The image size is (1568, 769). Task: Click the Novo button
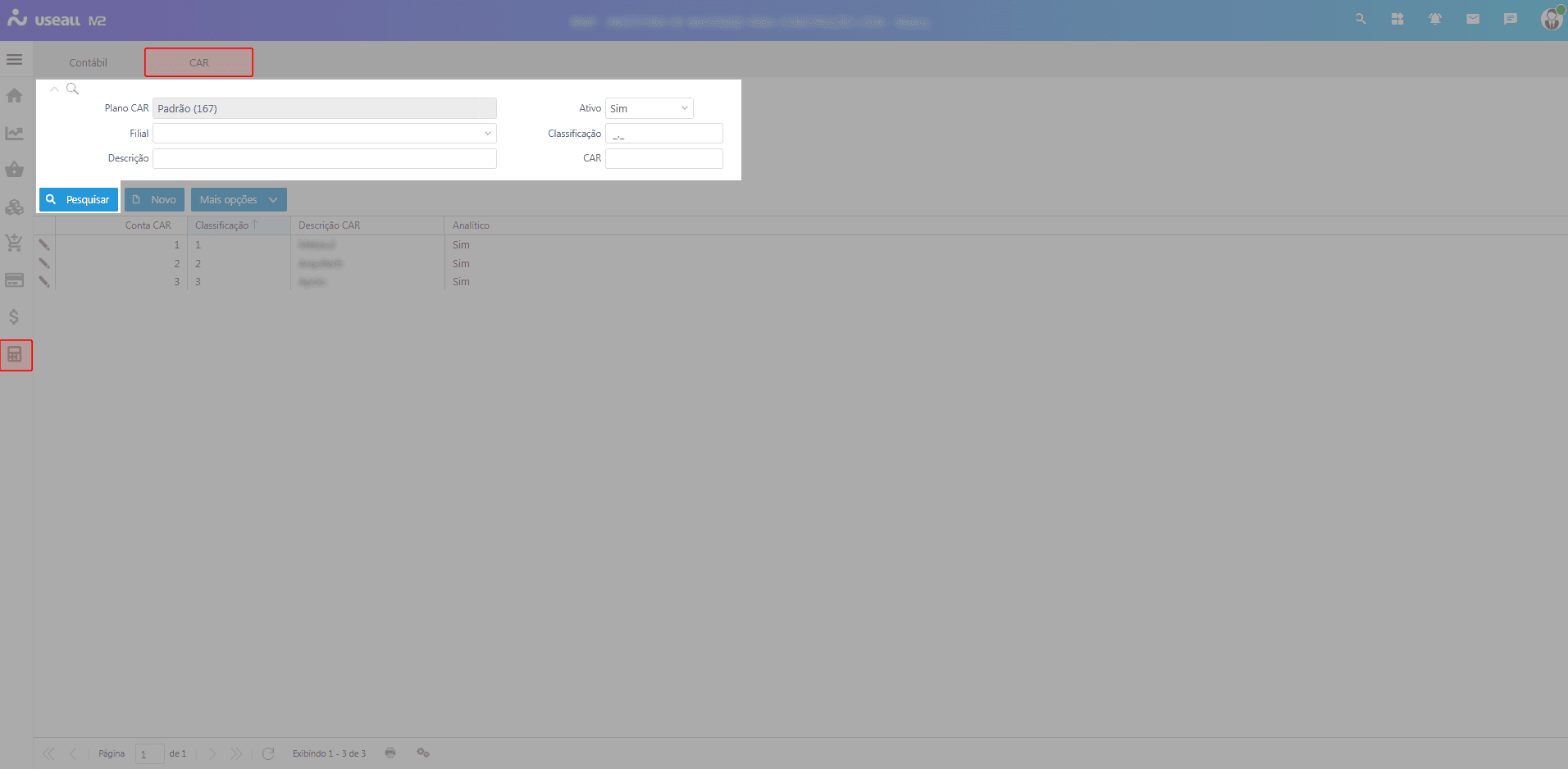pos(154,199)
